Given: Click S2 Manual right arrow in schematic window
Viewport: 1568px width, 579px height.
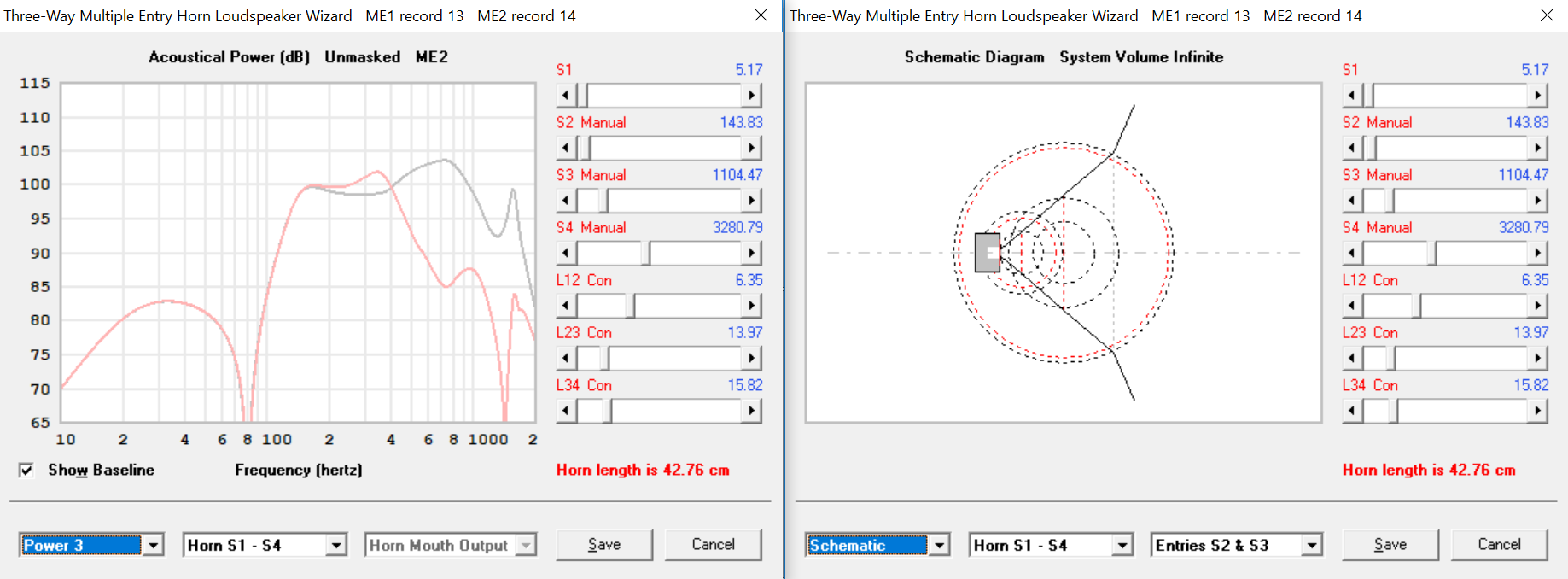Looking at the screenshot, I should [1537, 148].
